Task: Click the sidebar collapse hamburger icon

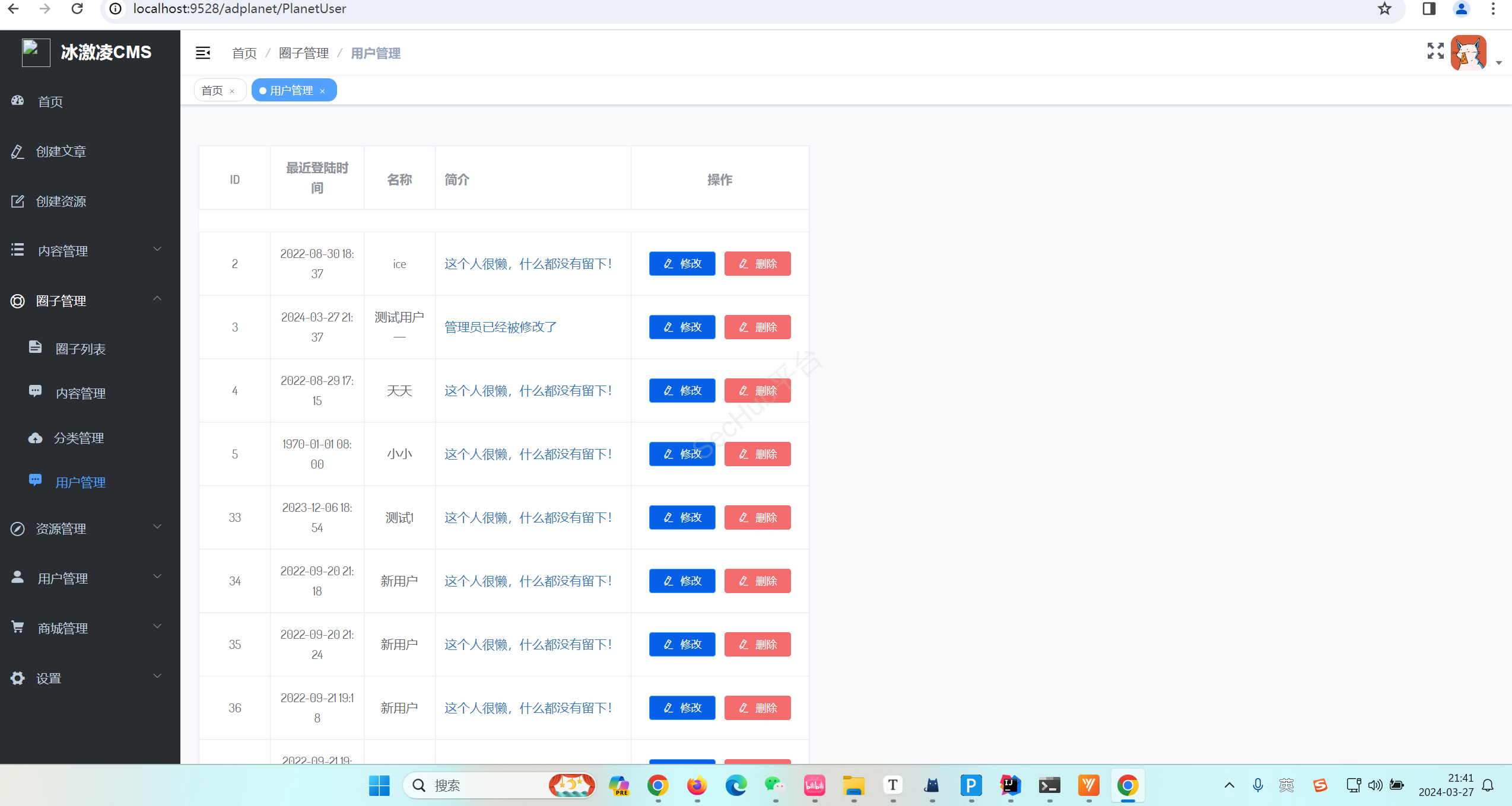Action: (x=203, y=53)
